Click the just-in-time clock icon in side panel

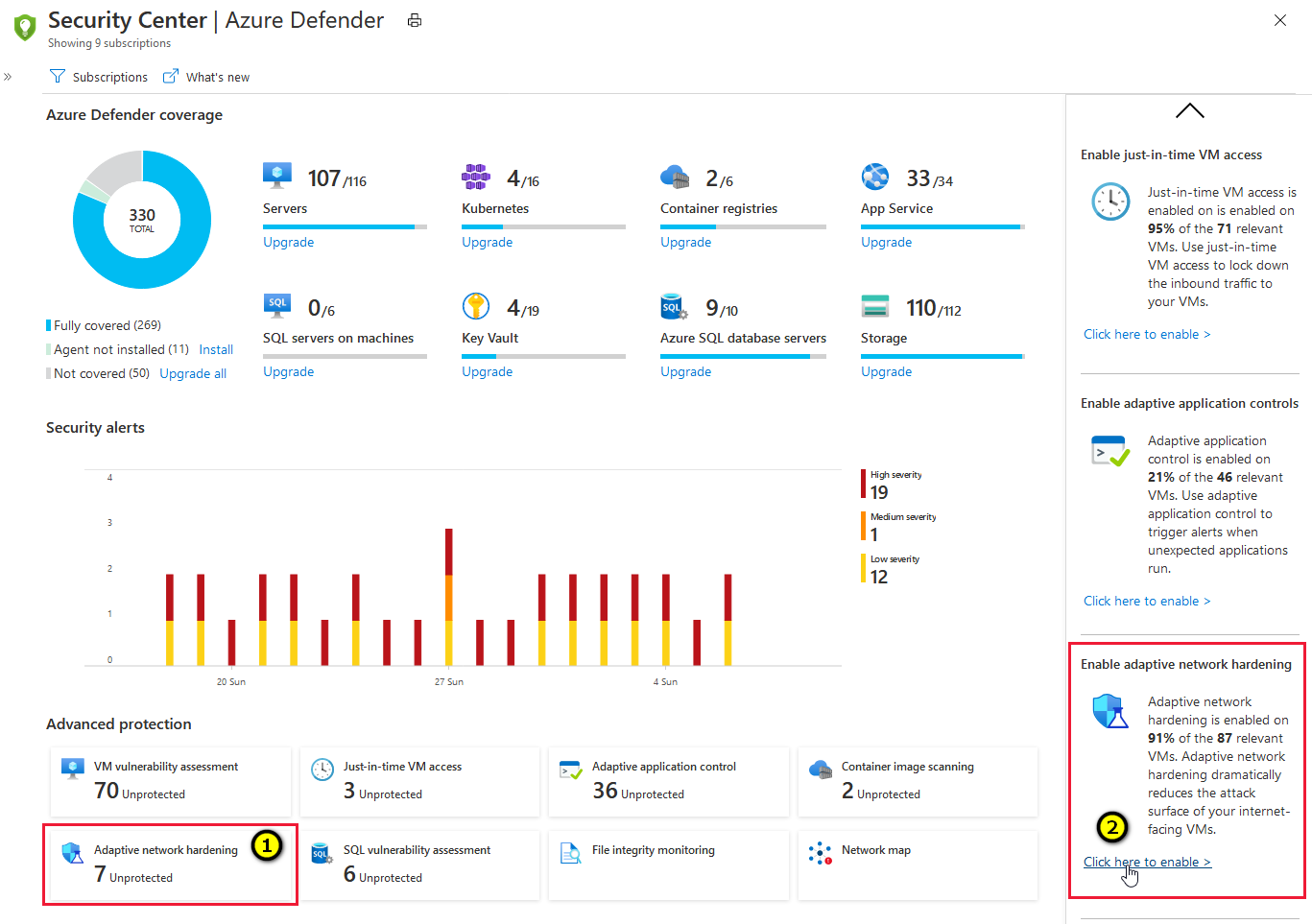coord(1110,201)
